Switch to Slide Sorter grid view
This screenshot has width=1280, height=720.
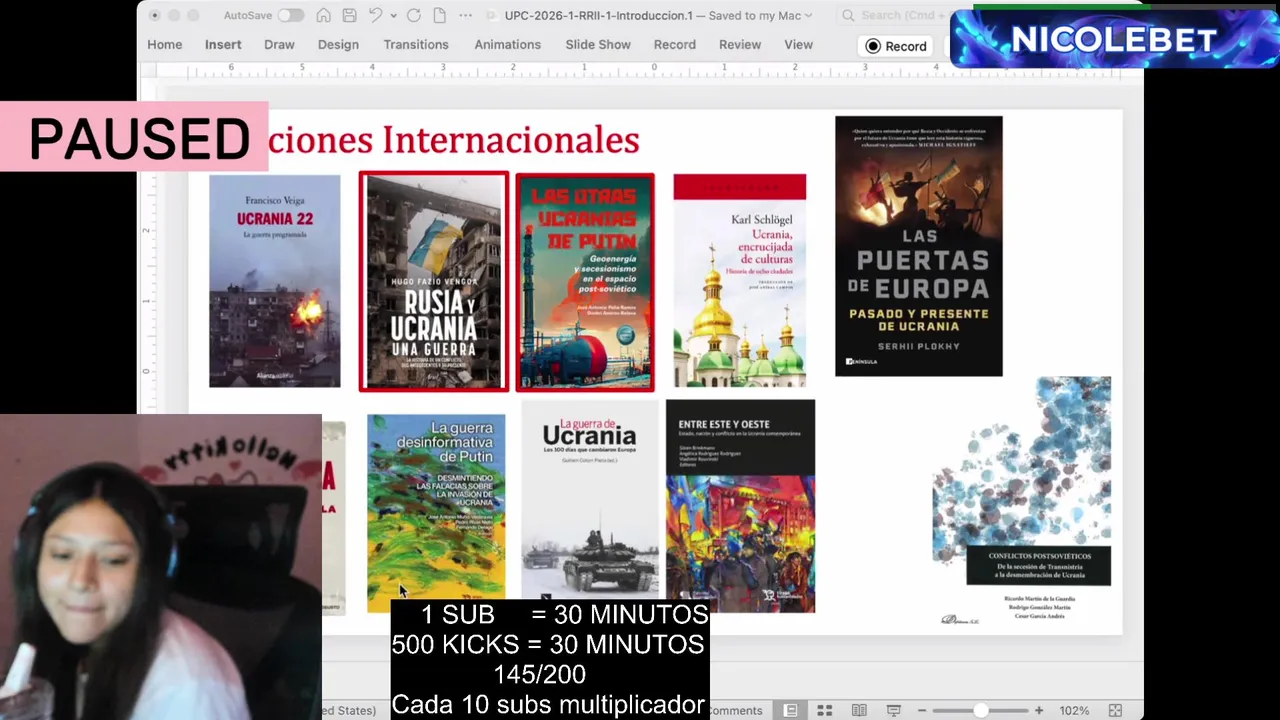click(x=825, y=710)
